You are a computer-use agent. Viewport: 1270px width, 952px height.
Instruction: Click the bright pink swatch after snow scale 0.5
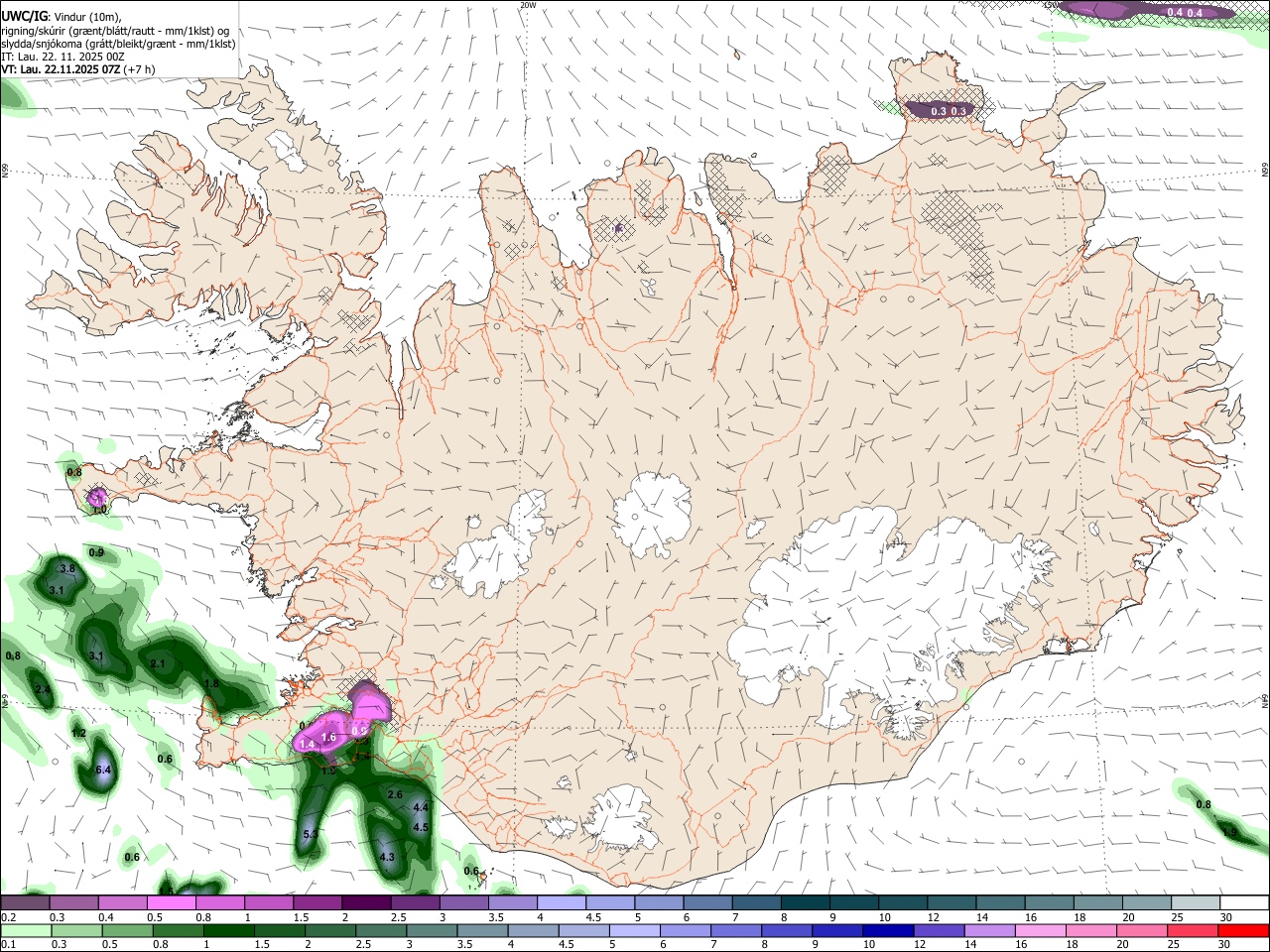[x=171, y=902]
